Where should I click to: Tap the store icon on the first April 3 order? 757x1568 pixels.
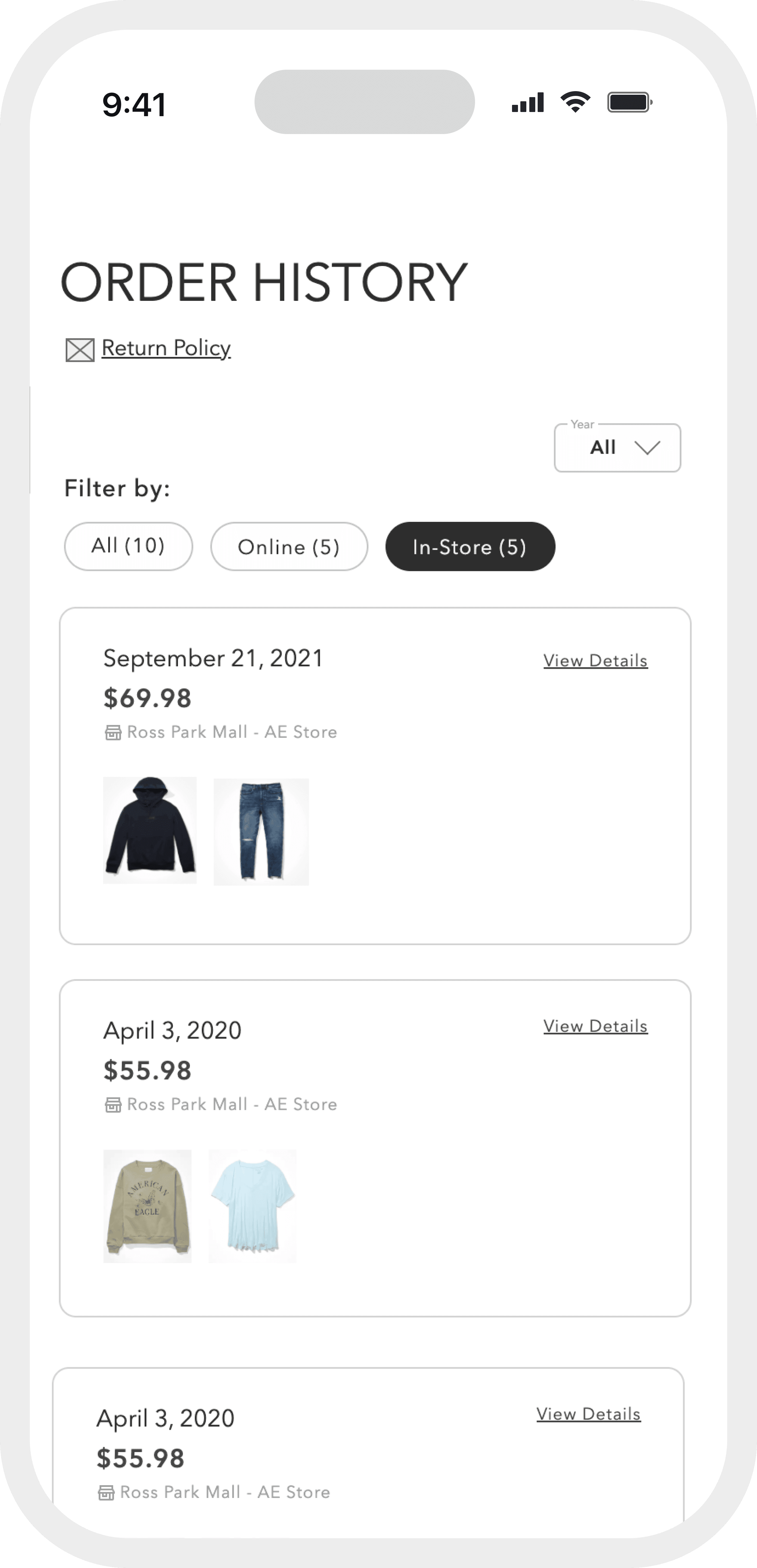click(x=113, y=1105)
